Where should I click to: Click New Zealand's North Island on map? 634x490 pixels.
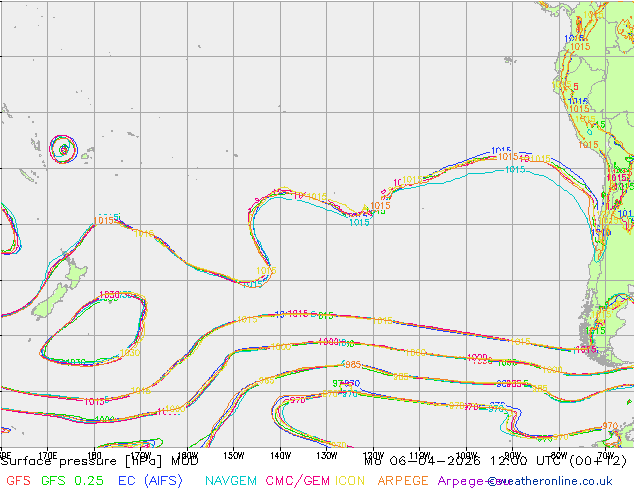point(74,271)
